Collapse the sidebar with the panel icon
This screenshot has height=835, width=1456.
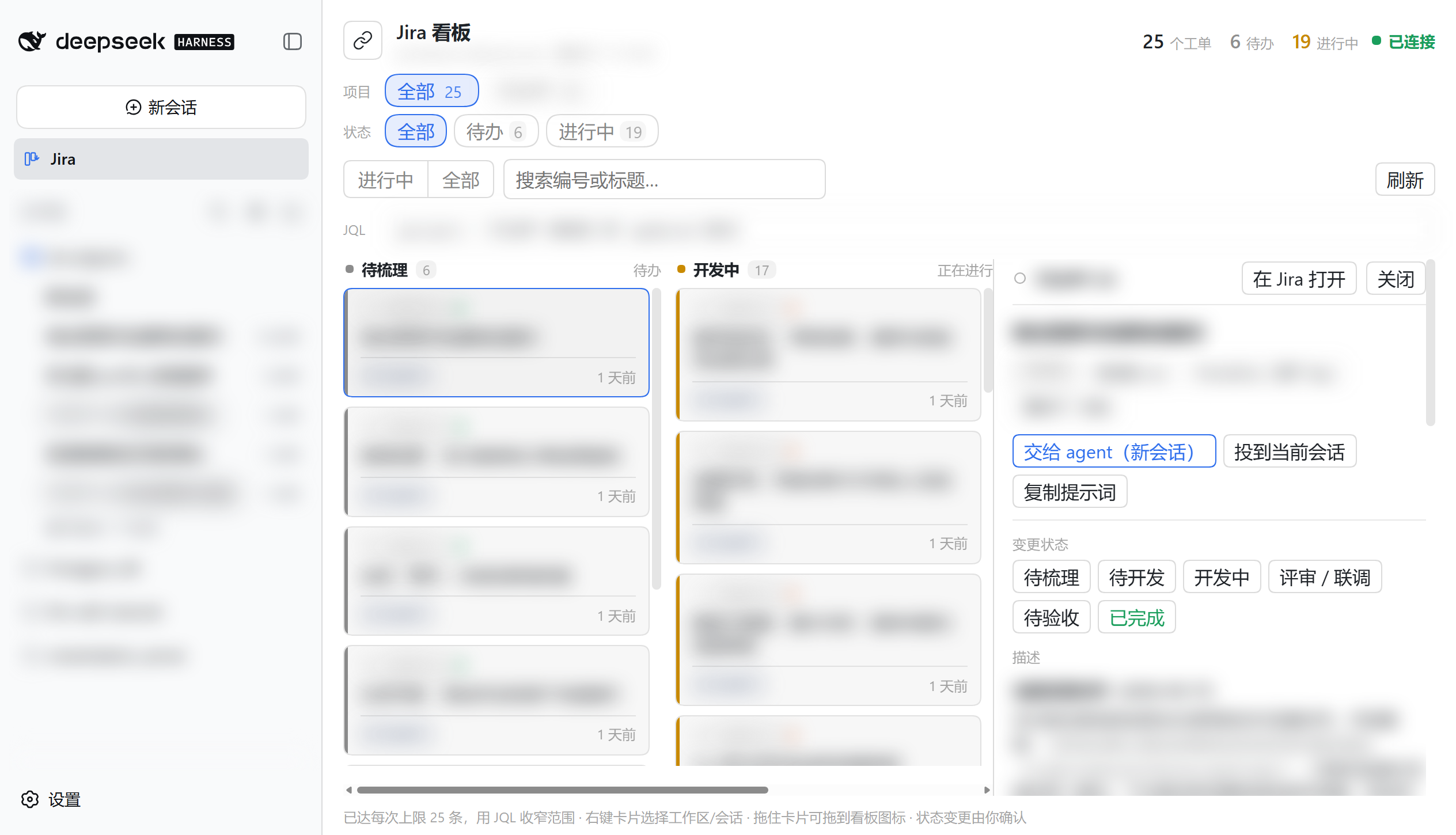coord(293,41)
